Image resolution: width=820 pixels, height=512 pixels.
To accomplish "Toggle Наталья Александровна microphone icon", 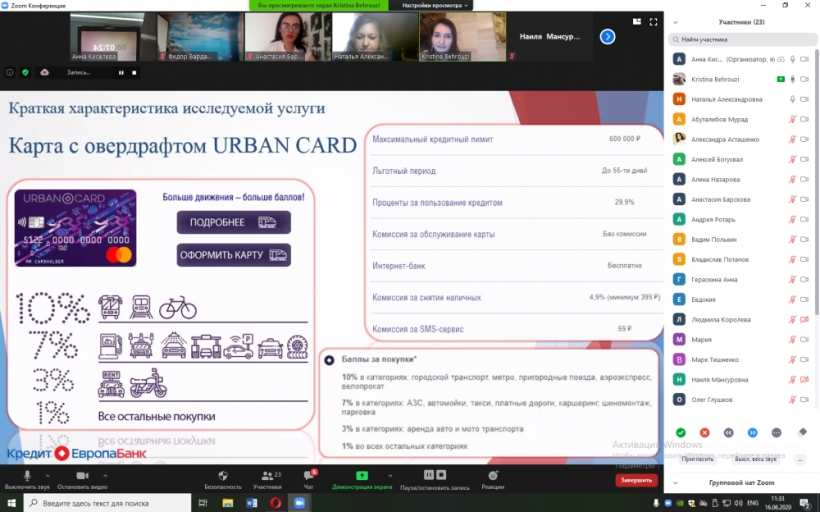I will point(792,99).
